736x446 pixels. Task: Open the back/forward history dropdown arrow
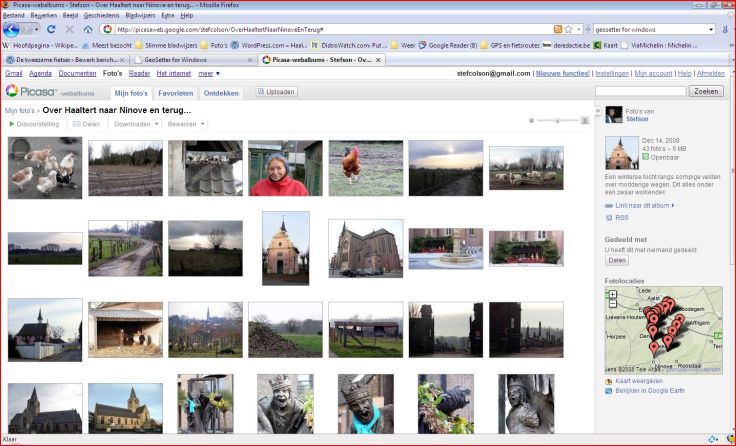[x=36, y=30]
